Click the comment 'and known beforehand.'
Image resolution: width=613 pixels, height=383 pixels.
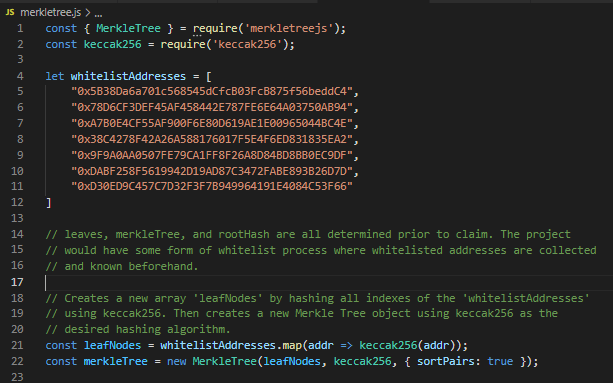[x=122, y=267]
